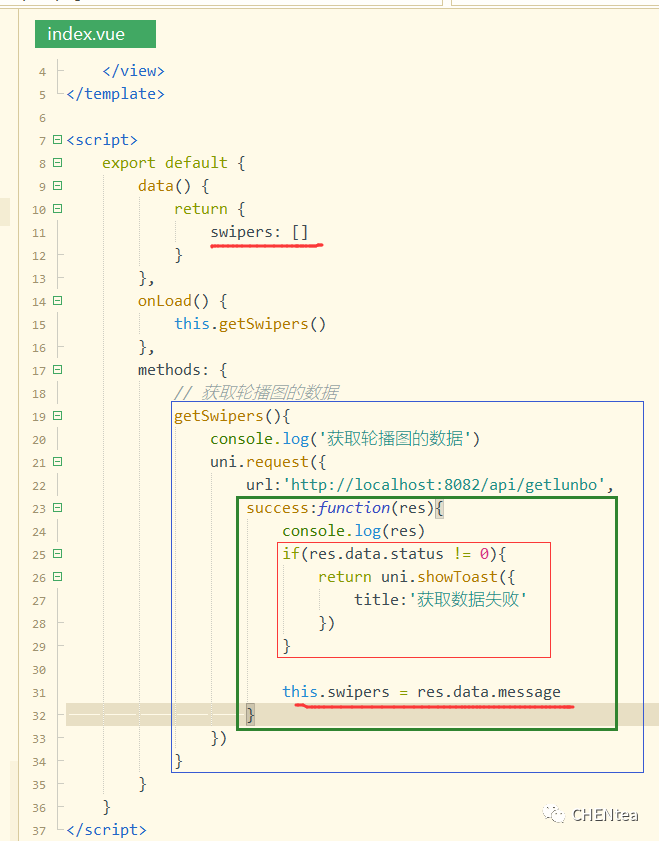This screenshot has width=659, height=841.
Task: Click line number 11 in the gutter
Action: point(39,233)
